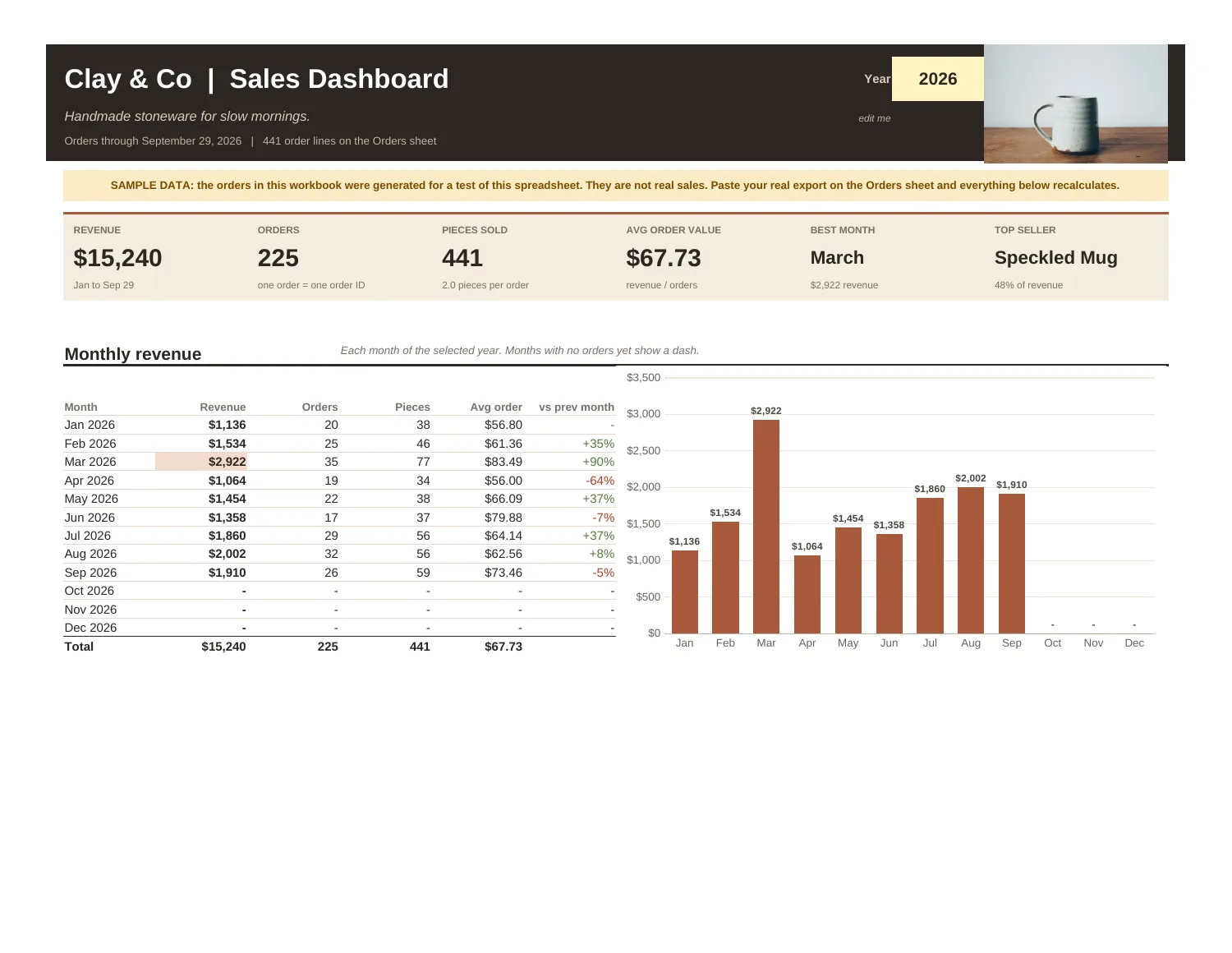
Task: Click the "edit me" note under Year
Action: pos(875,118)
